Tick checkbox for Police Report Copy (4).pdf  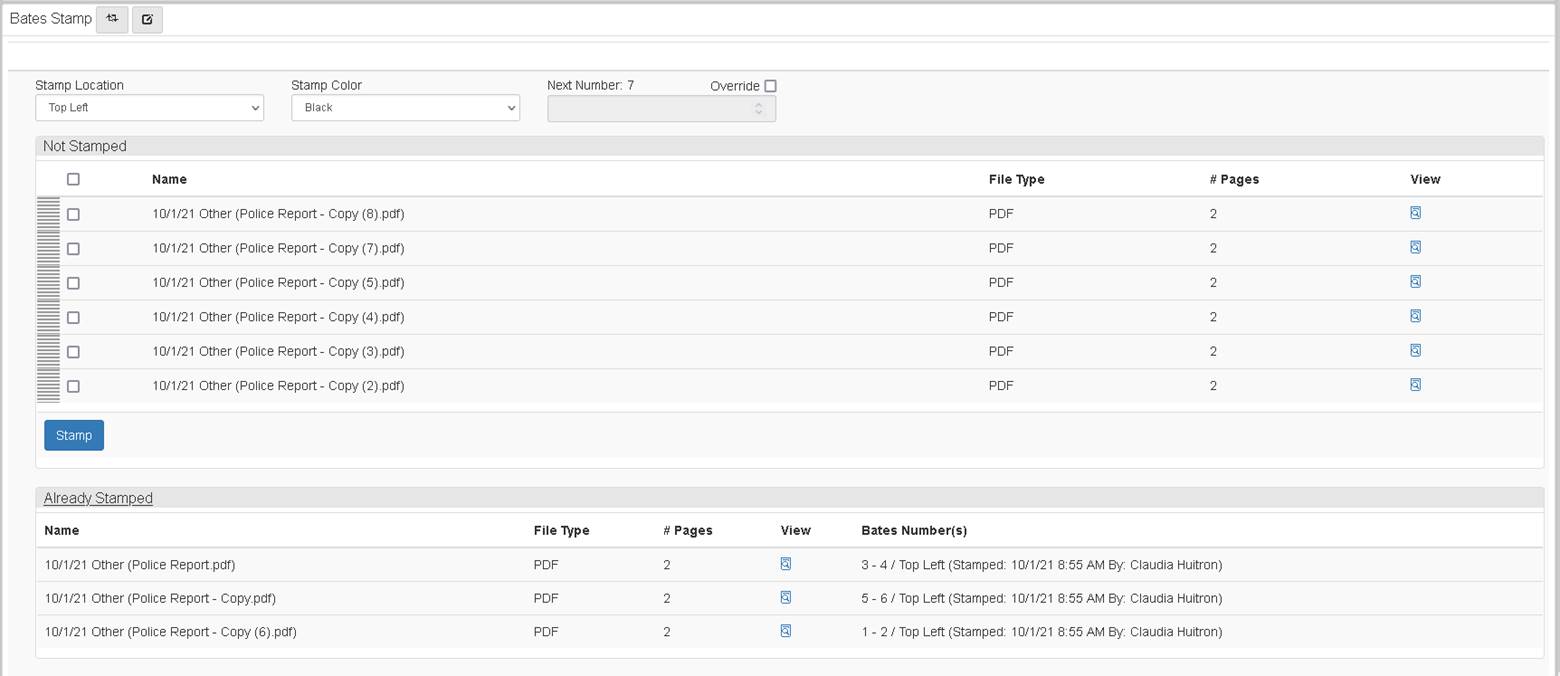[x=73, y=317]
